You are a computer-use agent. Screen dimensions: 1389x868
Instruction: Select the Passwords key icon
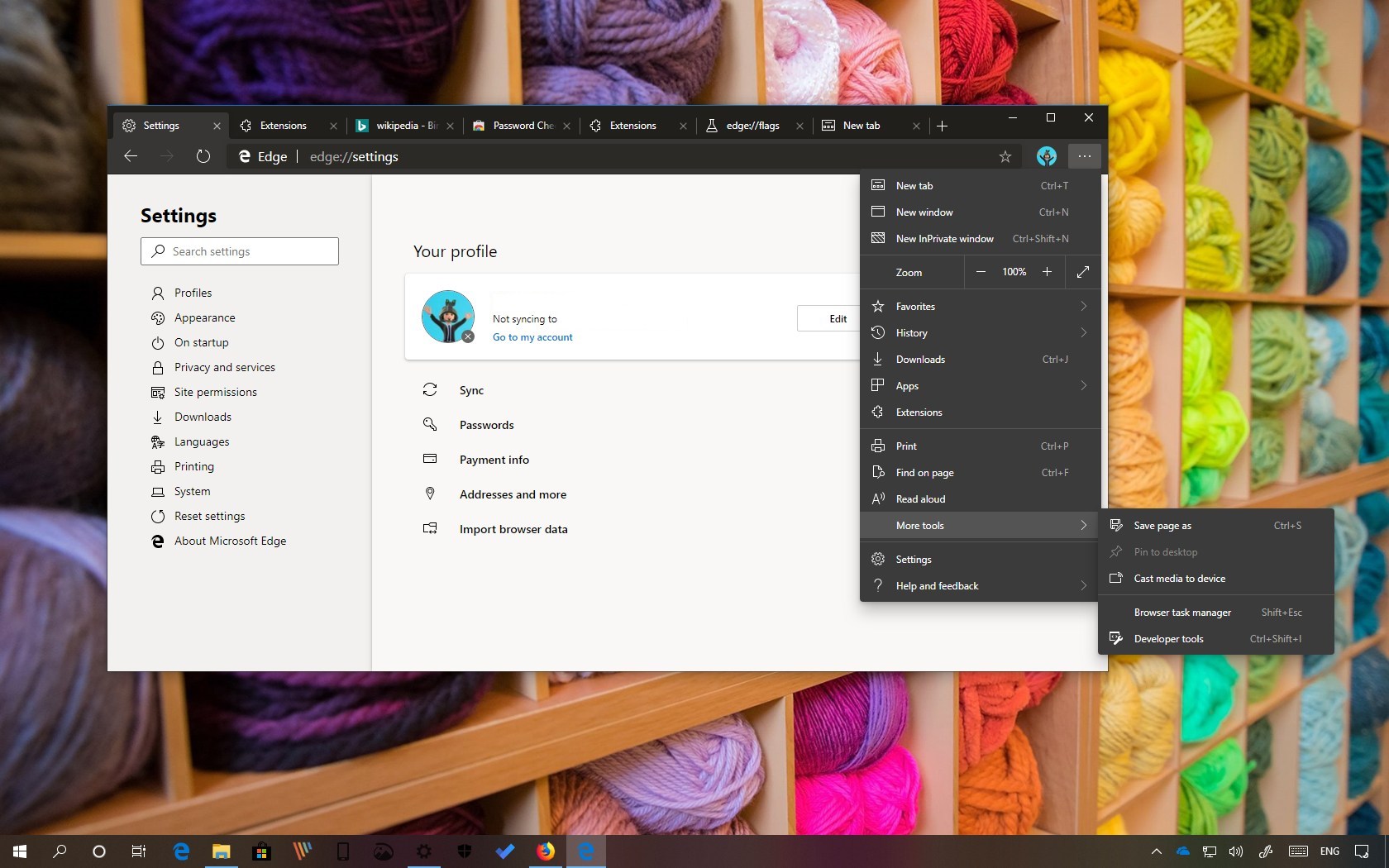[430, 425]
